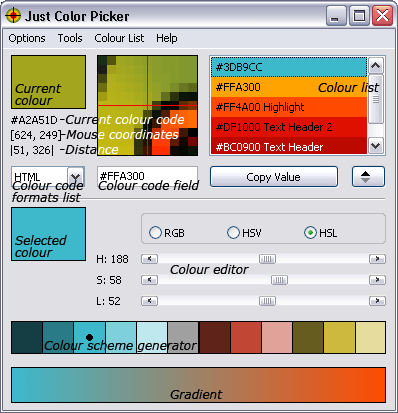Pick the teal scheme swatch with dot
Image resolution: width=398 pixels, height=413 pixels.
tap(89, 337)
